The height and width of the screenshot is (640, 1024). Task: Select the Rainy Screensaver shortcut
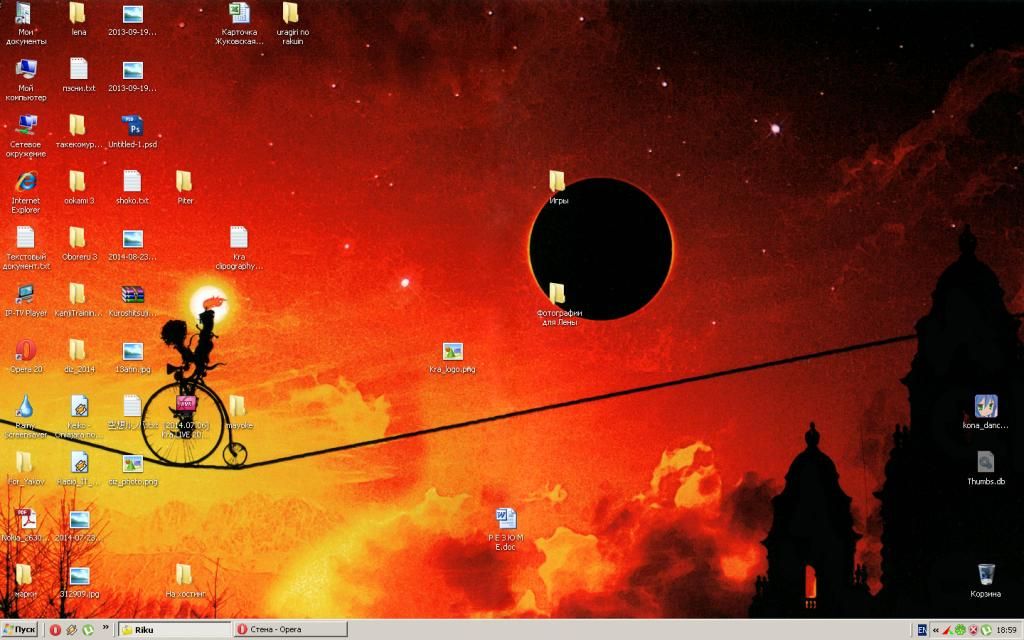click(x=26, y=407)
